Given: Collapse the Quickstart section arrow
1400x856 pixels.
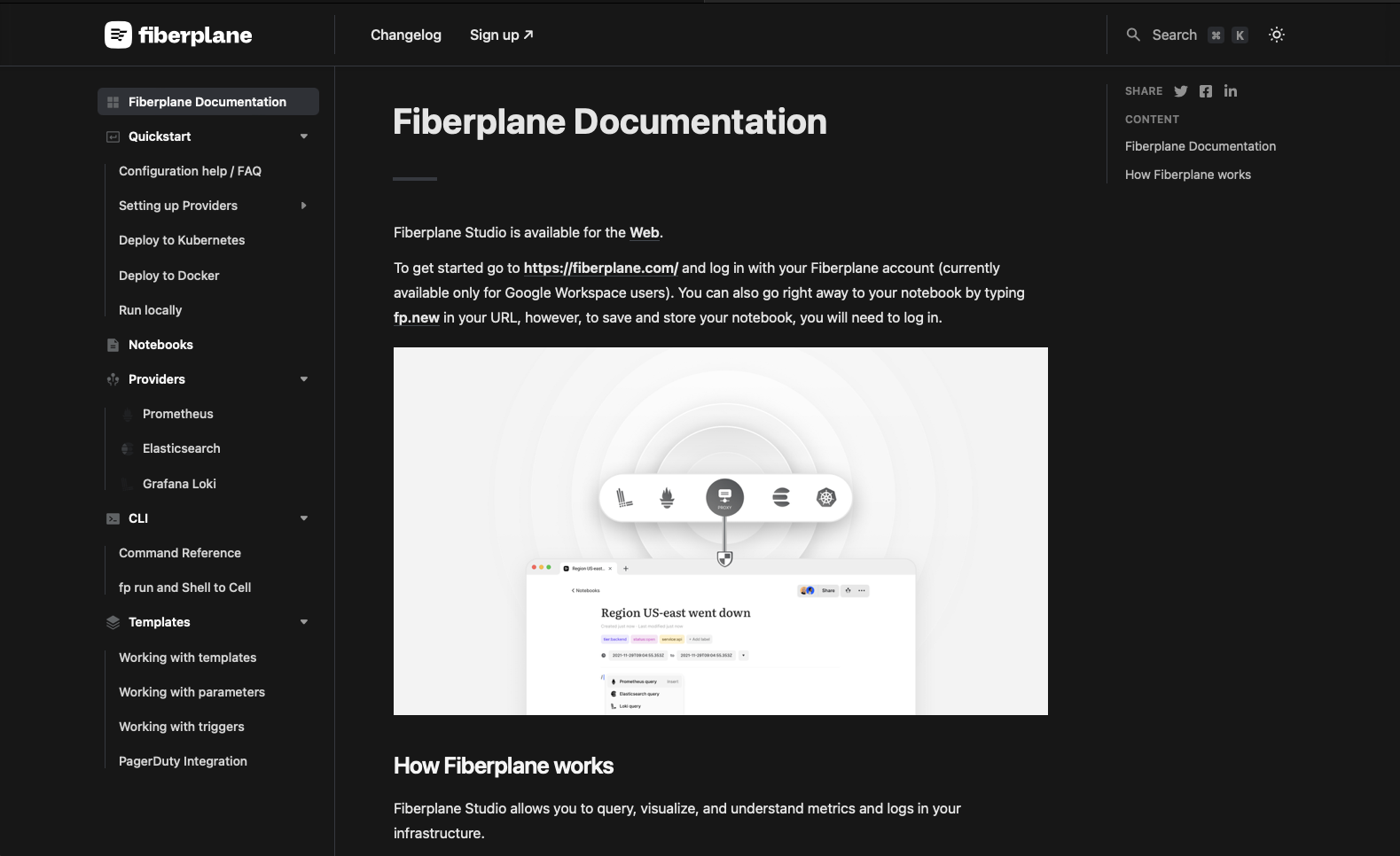Looking at the screenshot, I should pos(304,136).
